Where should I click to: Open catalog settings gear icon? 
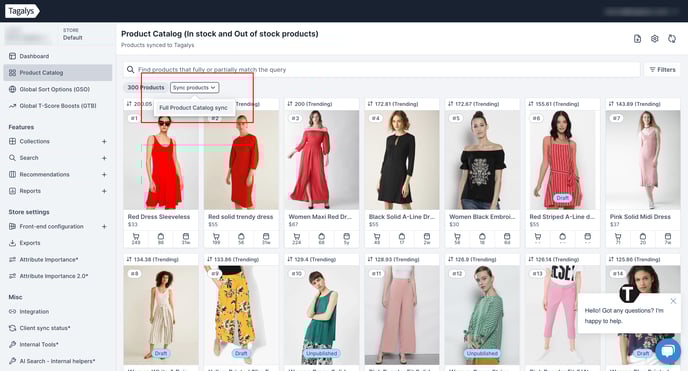coord(655,39)
